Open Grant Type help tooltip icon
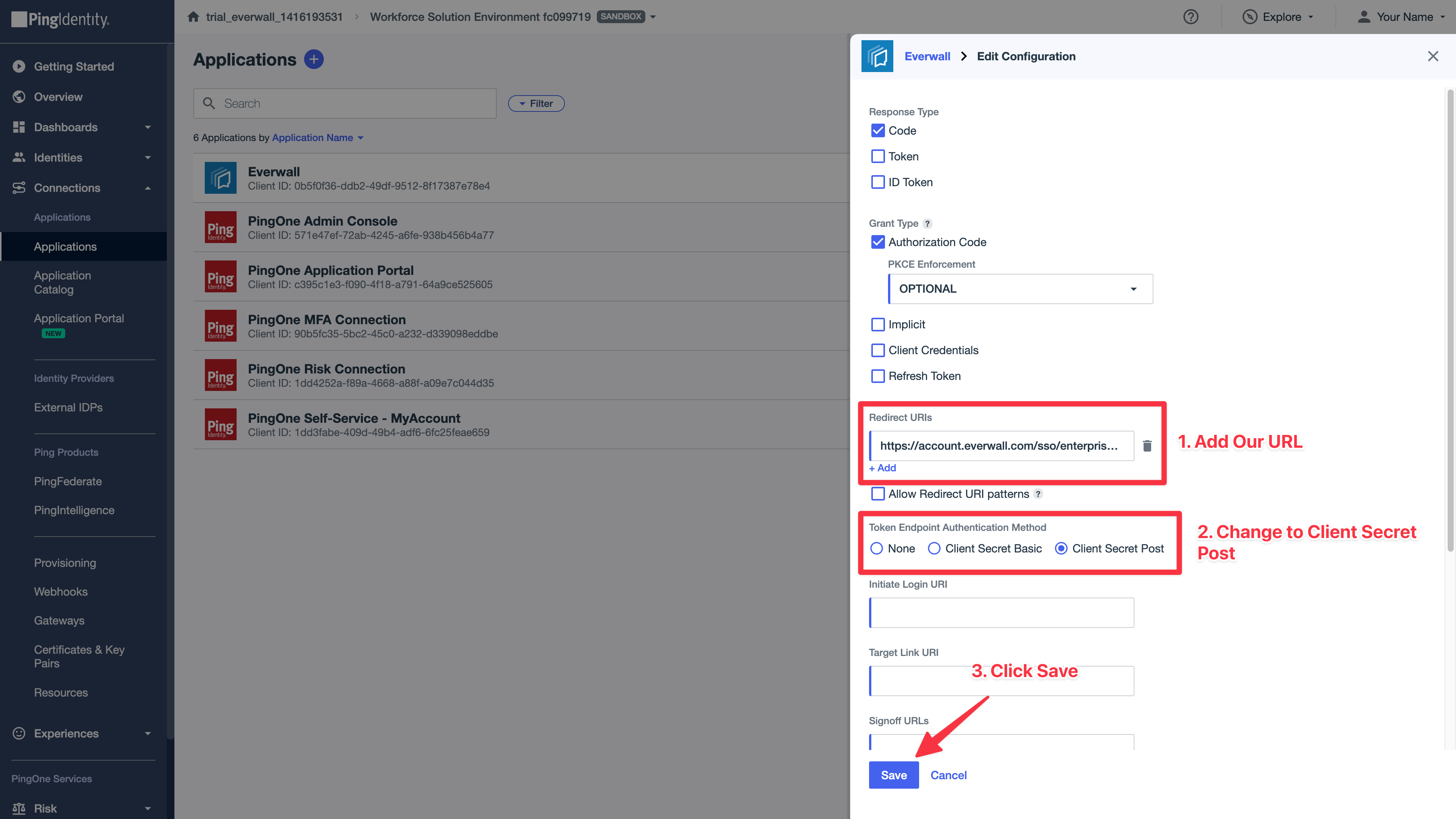The height and width of the screenshot is (819, 1456). coord(927,223)
